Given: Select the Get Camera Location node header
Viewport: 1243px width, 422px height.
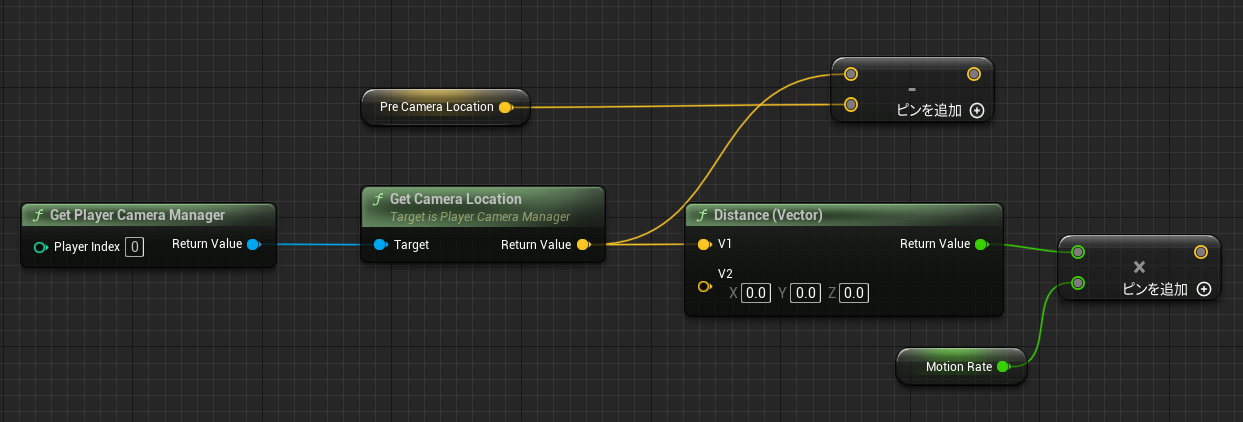Looking at the screenshot, I should click(483, 206).
